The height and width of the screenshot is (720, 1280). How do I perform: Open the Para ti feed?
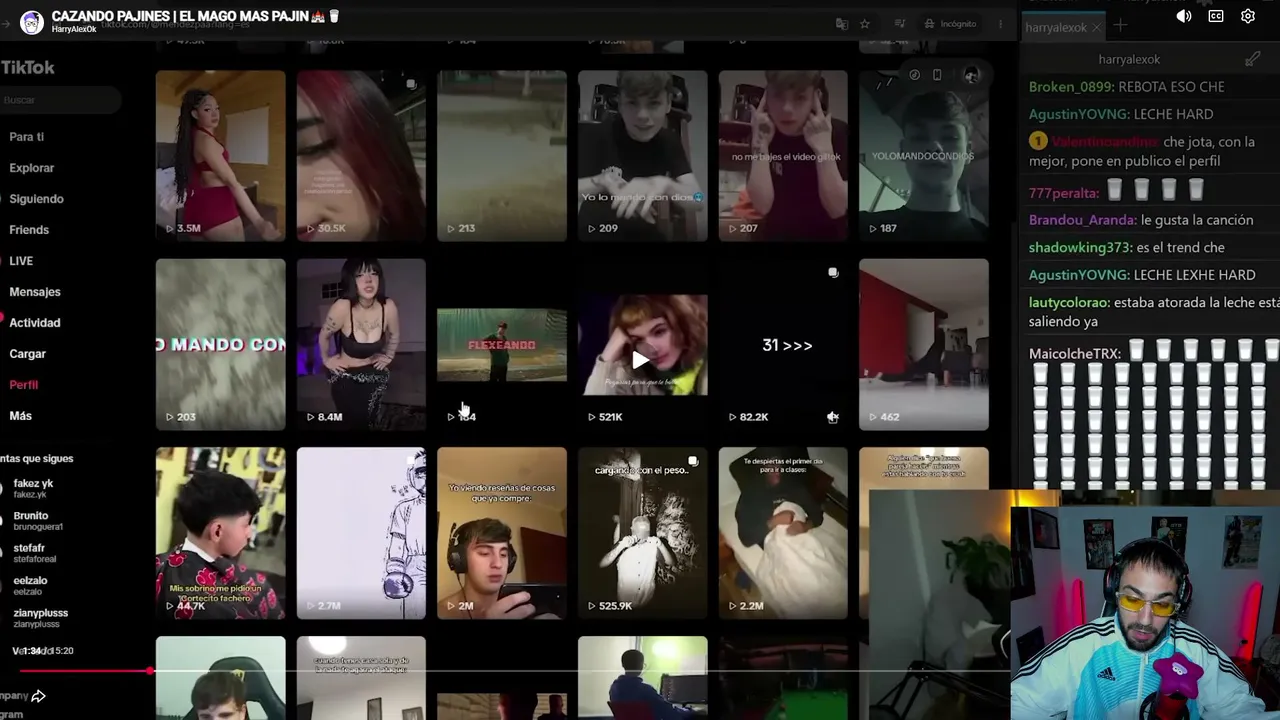pyautogui.click(x=27, y=137)
